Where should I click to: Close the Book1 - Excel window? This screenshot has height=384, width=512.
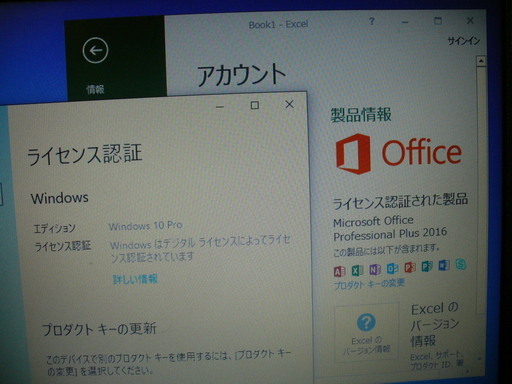click(x=470, y=21)
